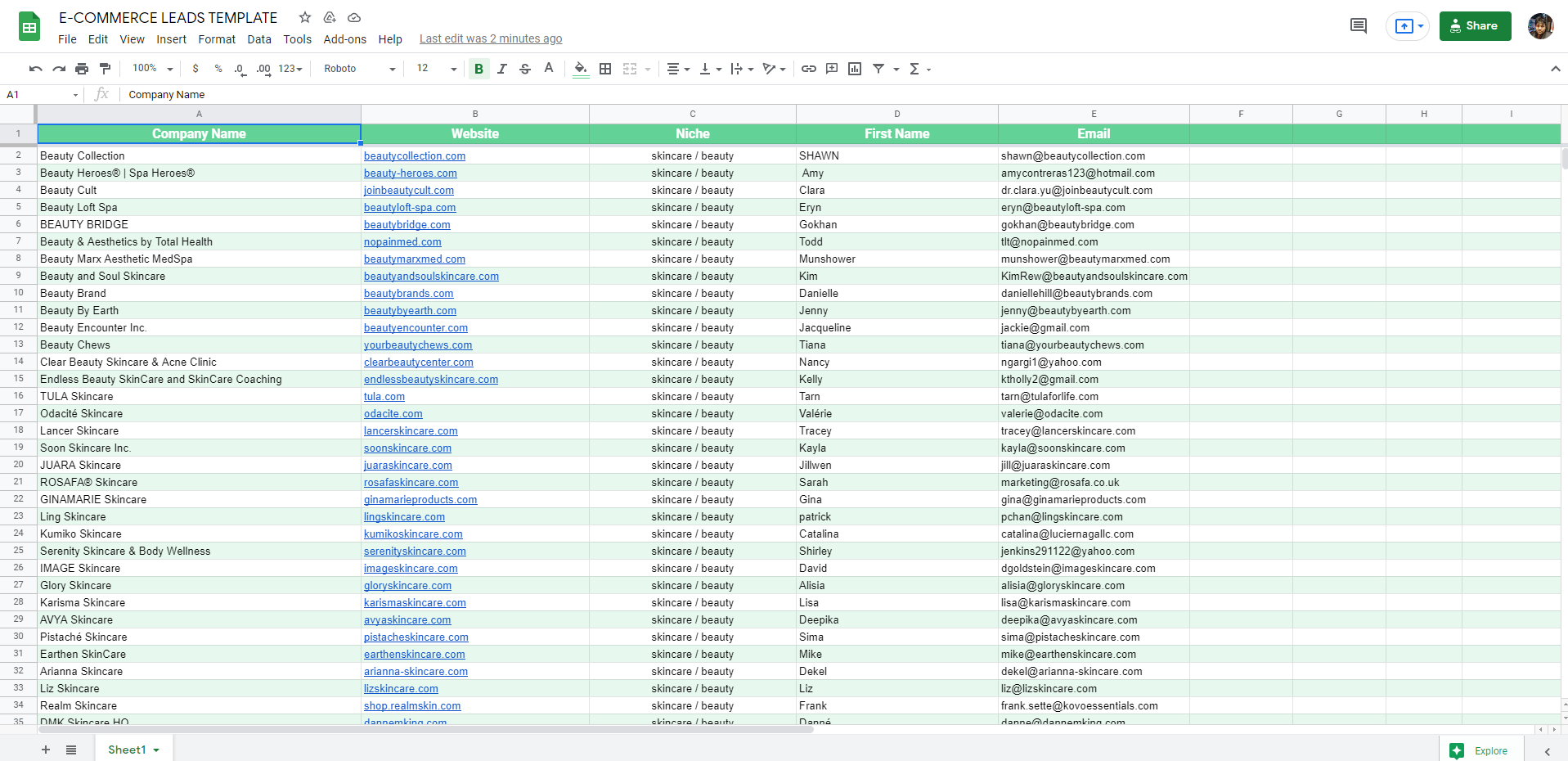Toggle strikethrough formatting
The height and width of the screenshot is (761, 1568).
click(525, 69)
